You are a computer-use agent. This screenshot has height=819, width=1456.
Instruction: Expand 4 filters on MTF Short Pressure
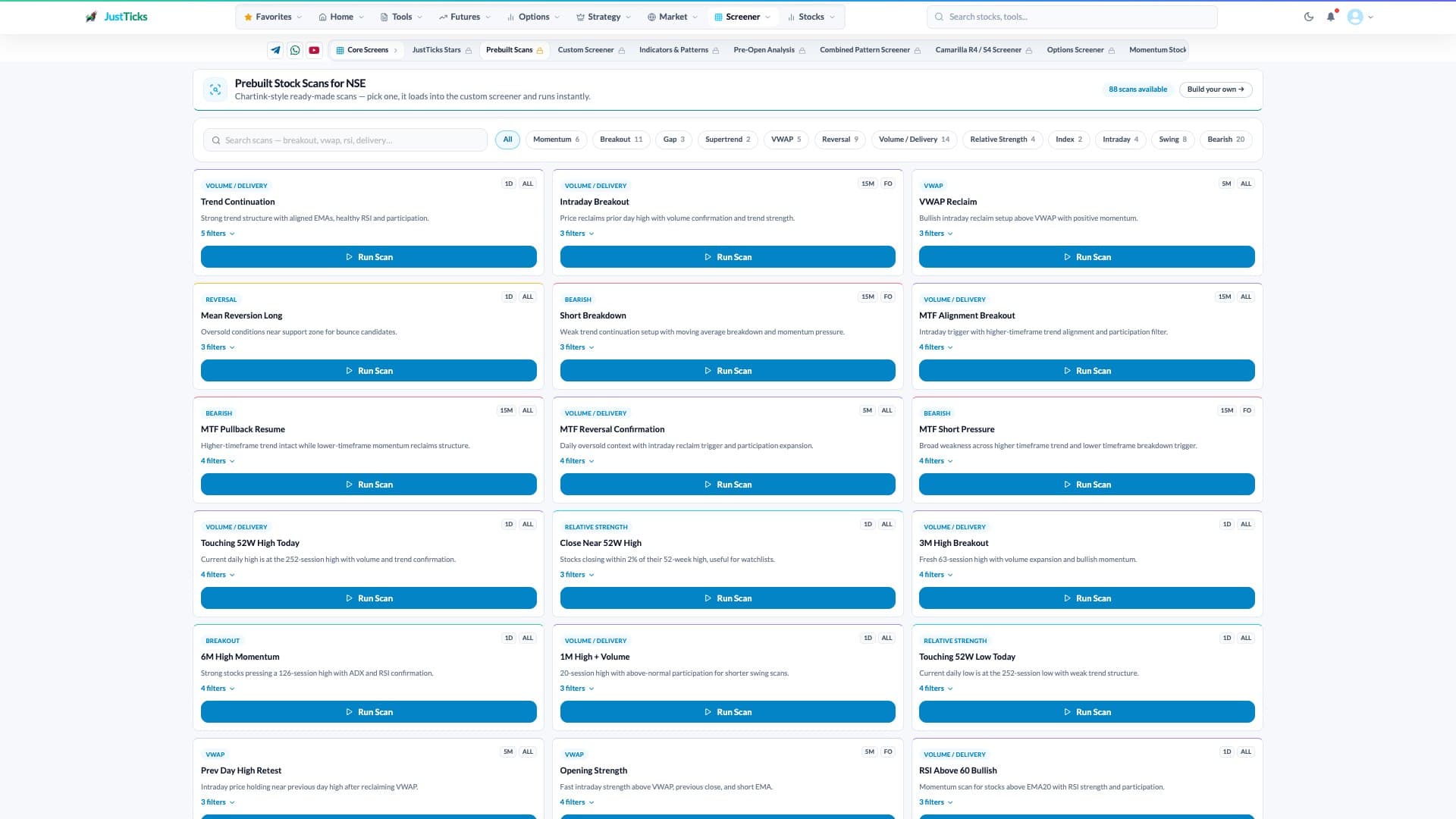click(x=936, y=461)
